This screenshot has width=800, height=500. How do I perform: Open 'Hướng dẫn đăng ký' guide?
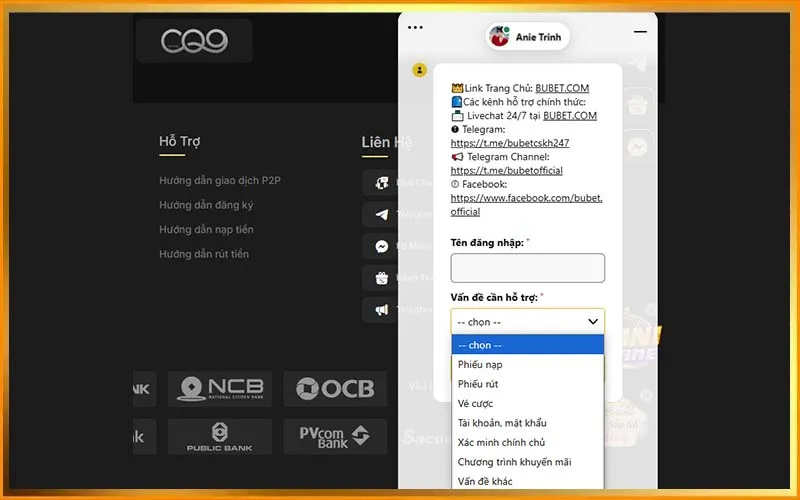pos(206,205)
